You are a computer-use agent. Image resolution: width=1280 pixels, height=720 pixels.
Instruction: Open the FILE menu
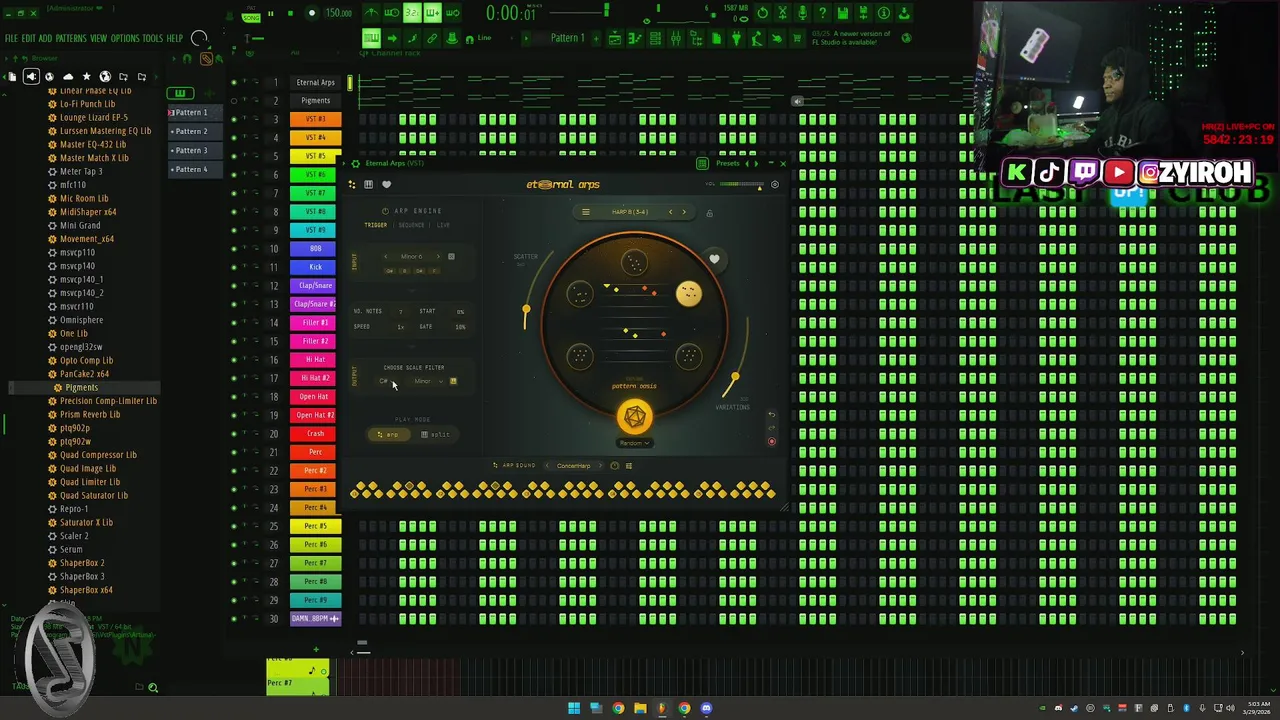(x=12, y=38)
